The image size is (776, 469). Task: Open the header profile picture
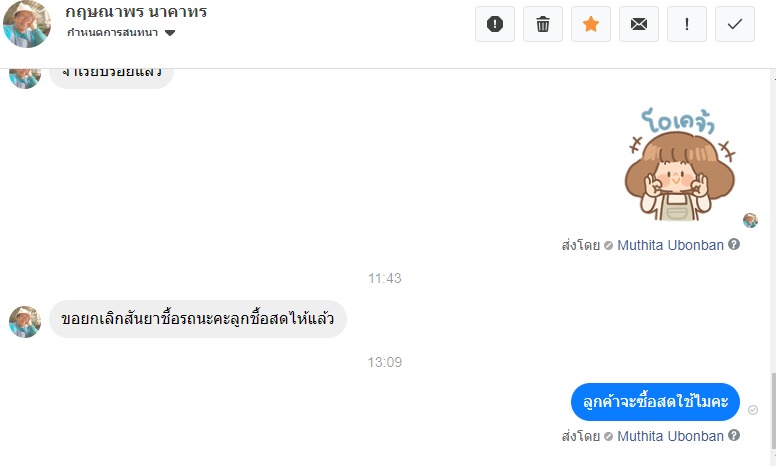[27, 23]
